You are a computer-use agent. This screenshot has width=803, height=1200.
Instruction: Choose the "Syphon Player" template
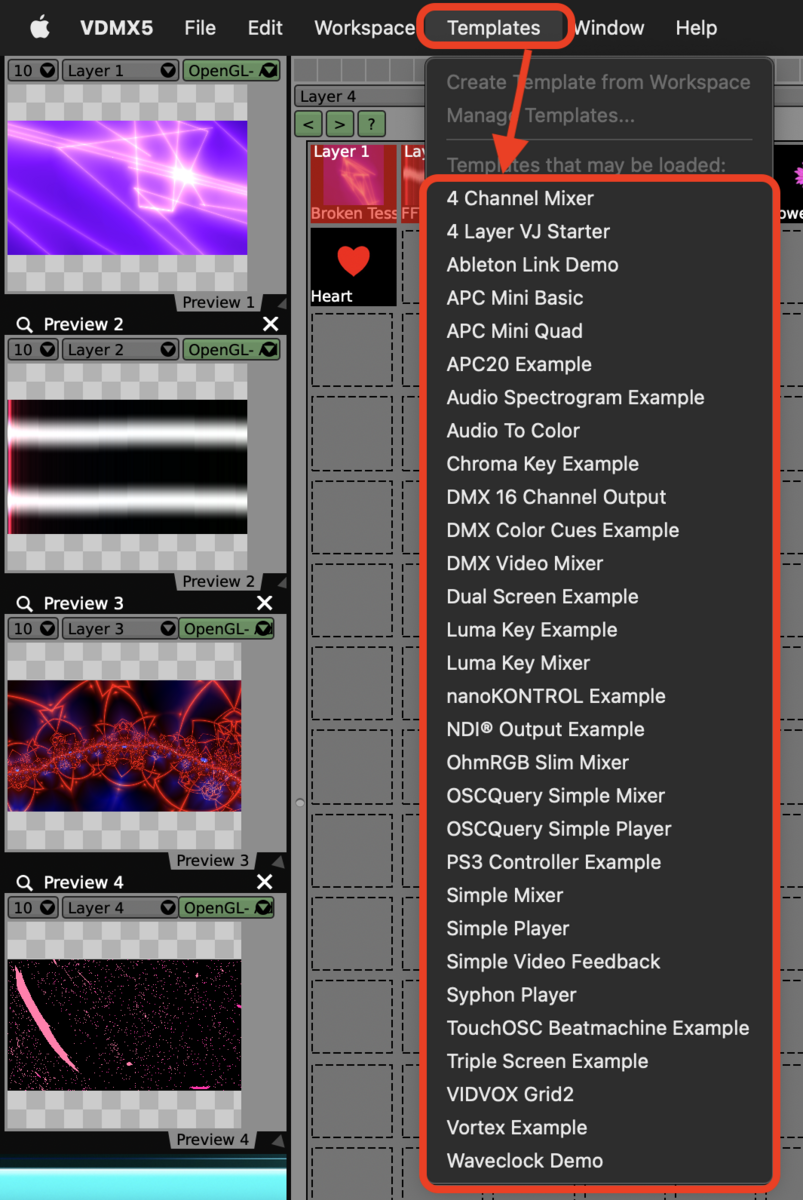tap(511, 995)
